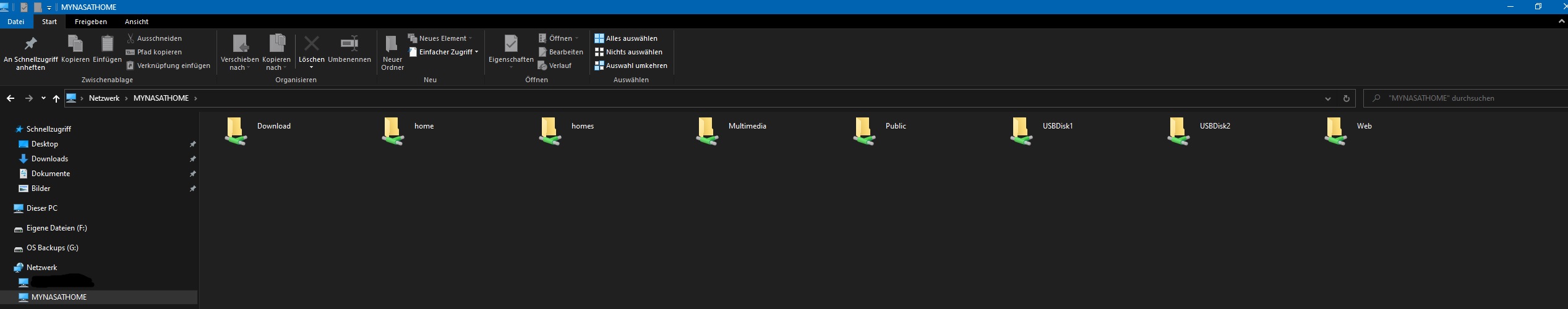Screen dimensions: 1568x309
Task: Open Dokumente in the navigation pane
Action: point(50,174)
